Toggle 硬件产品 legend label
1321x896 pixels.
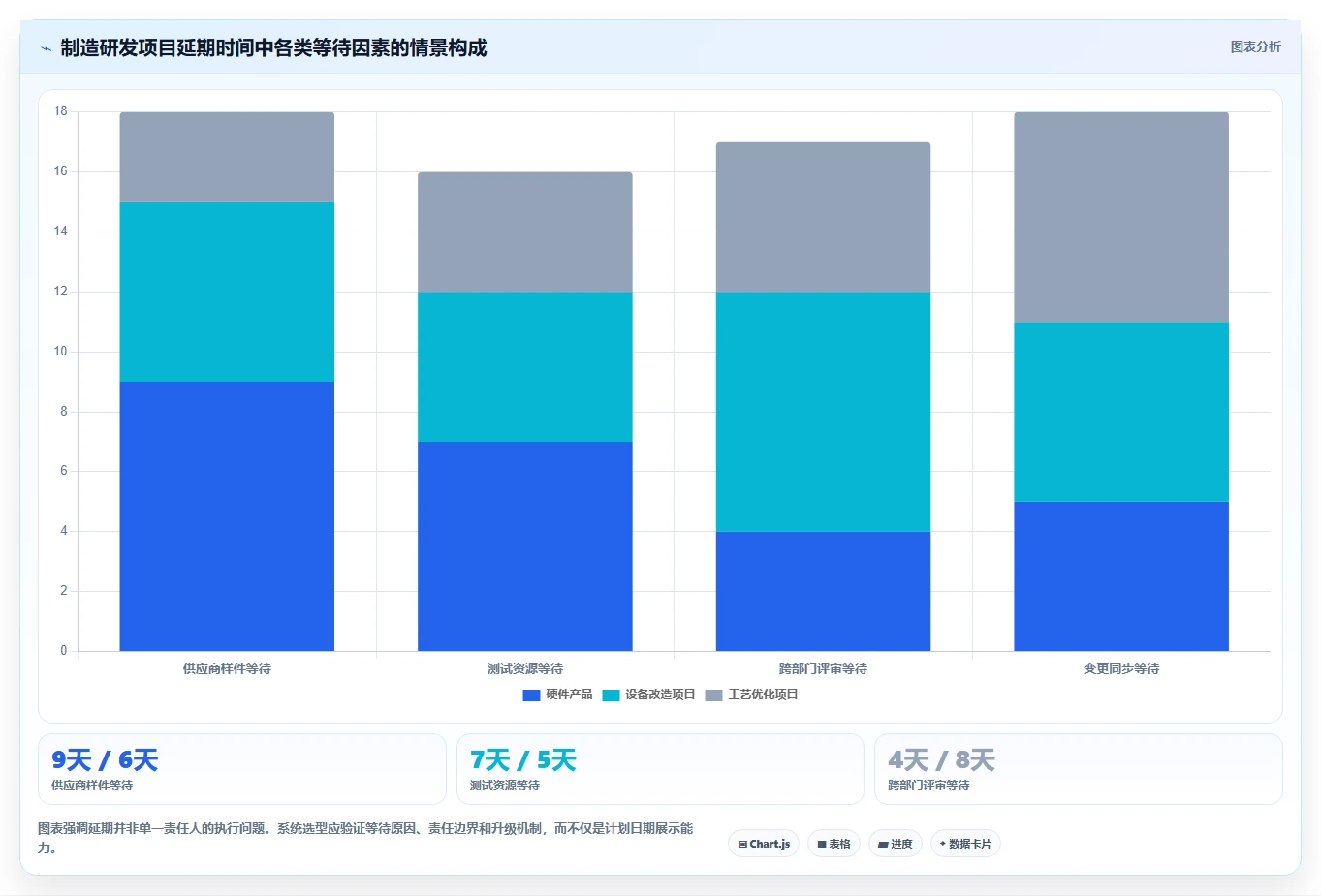(569, 695)
